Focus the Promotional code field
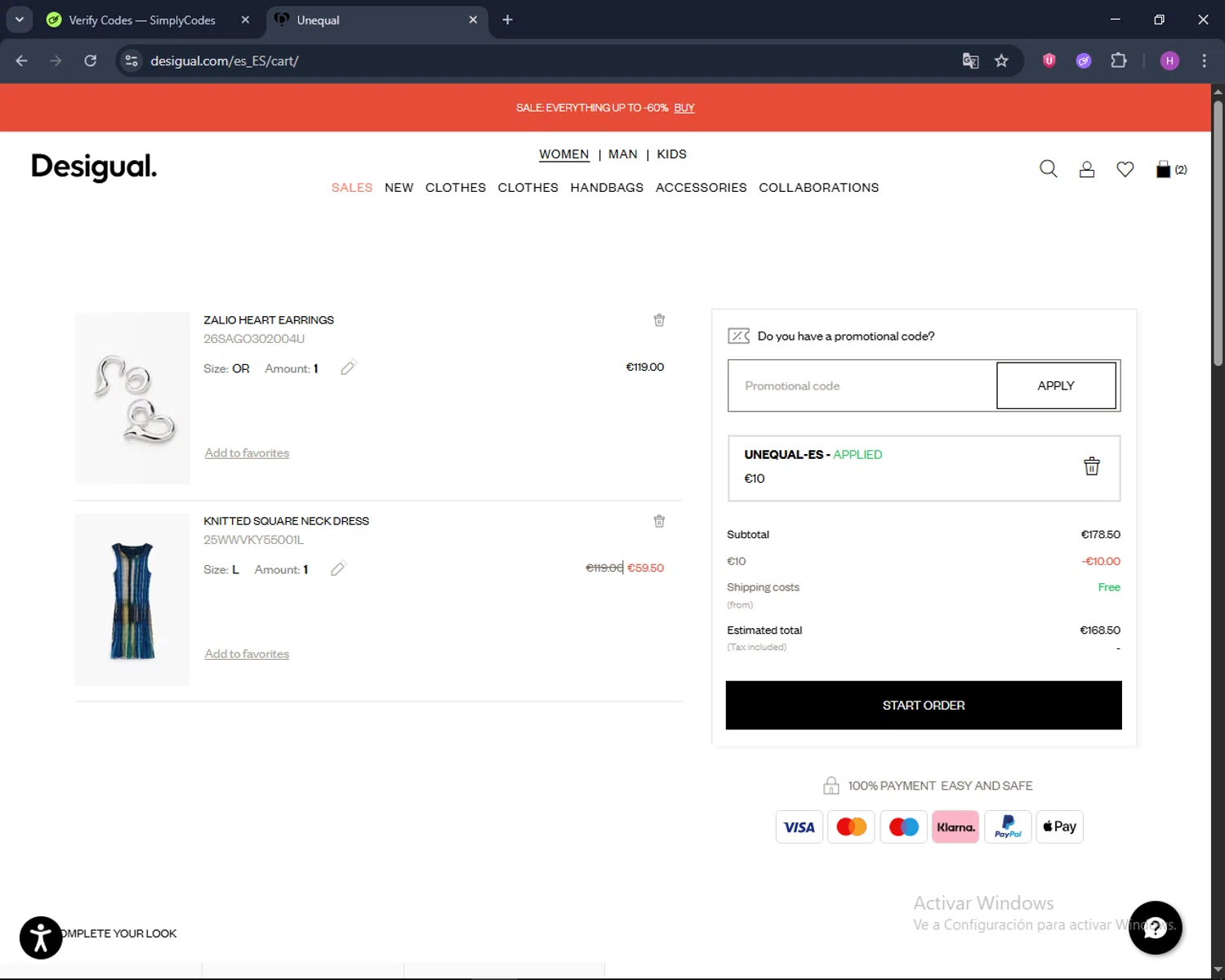 [x=862, y=385]
